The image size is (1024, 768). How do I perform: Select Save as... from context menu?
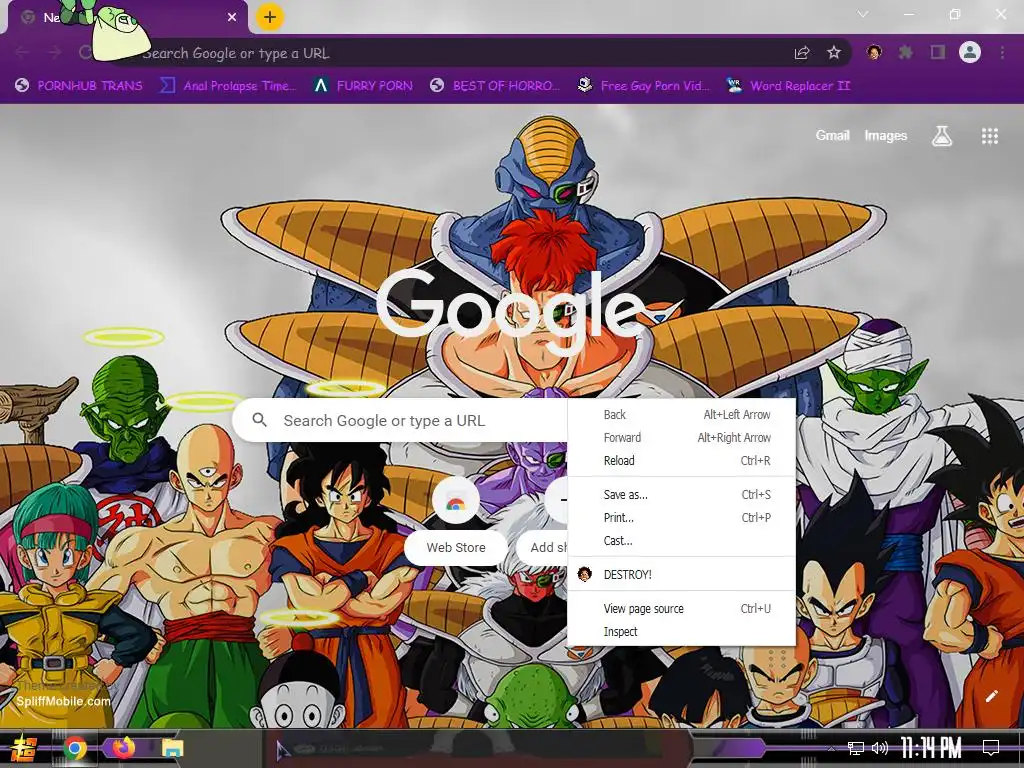pos(682,494)
